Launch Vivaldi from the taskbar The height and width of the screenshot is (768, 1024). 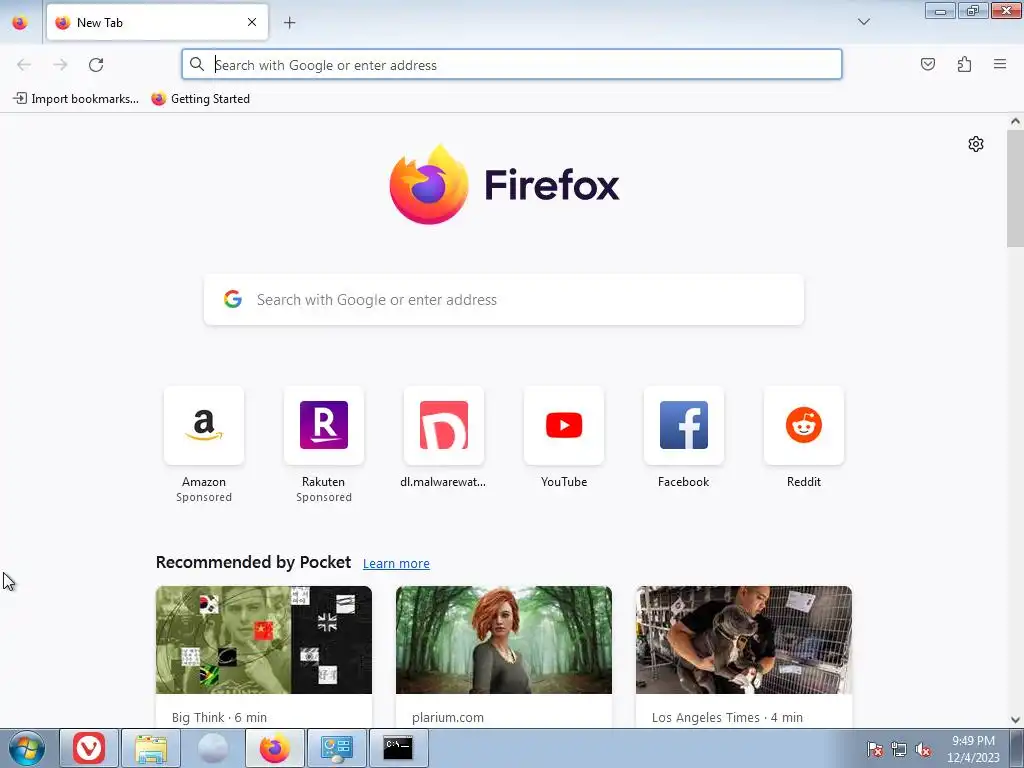(x=89, y=748)
